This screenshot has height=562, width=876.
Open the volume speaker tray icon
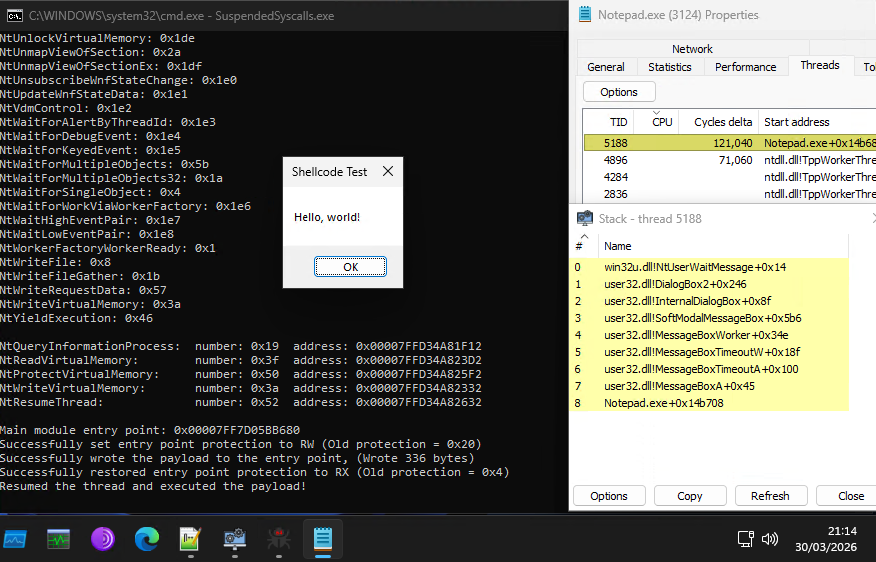point(770,539)
